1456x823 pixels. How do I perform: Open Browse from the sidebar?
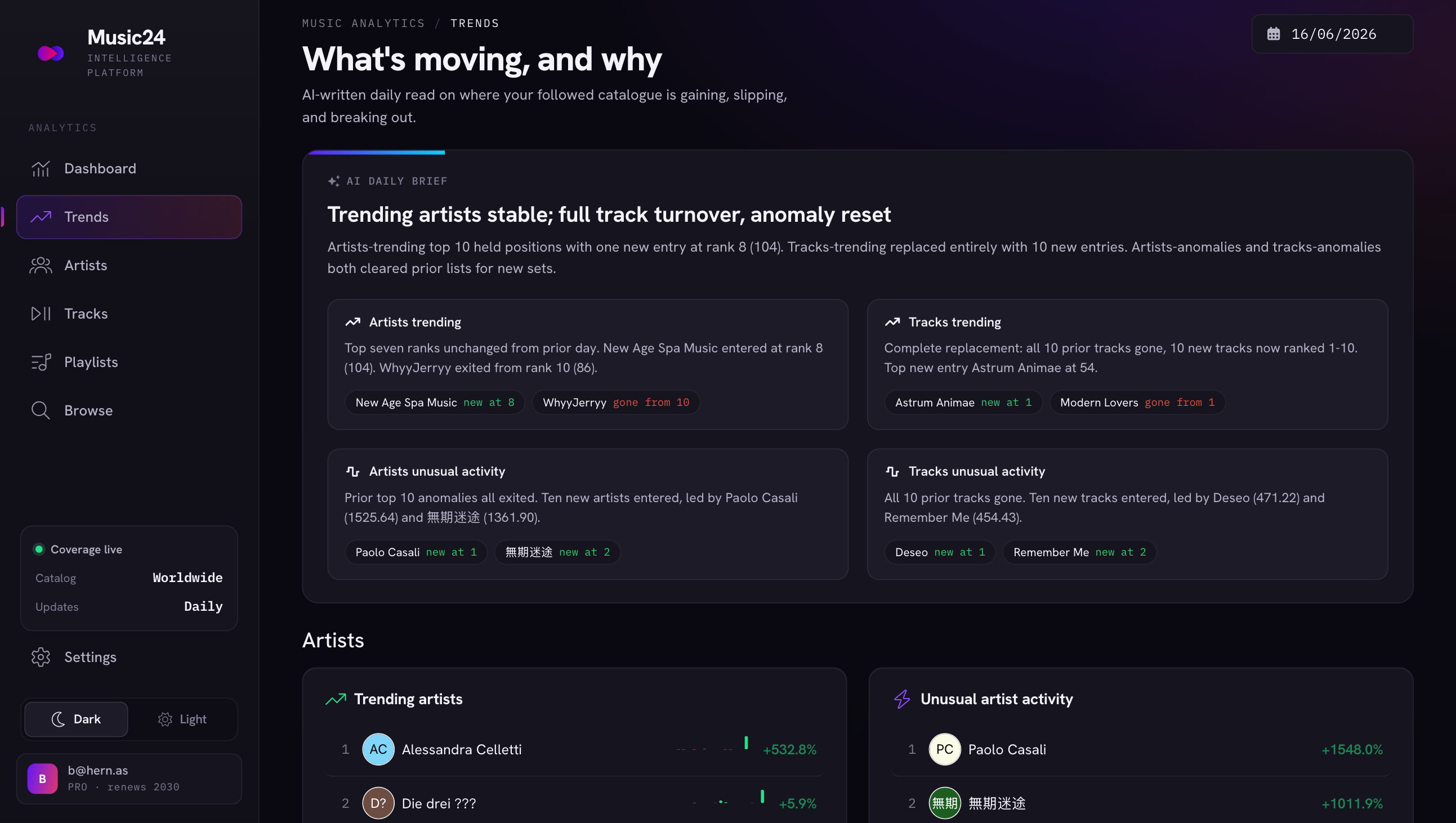click(x=129, y=410)
